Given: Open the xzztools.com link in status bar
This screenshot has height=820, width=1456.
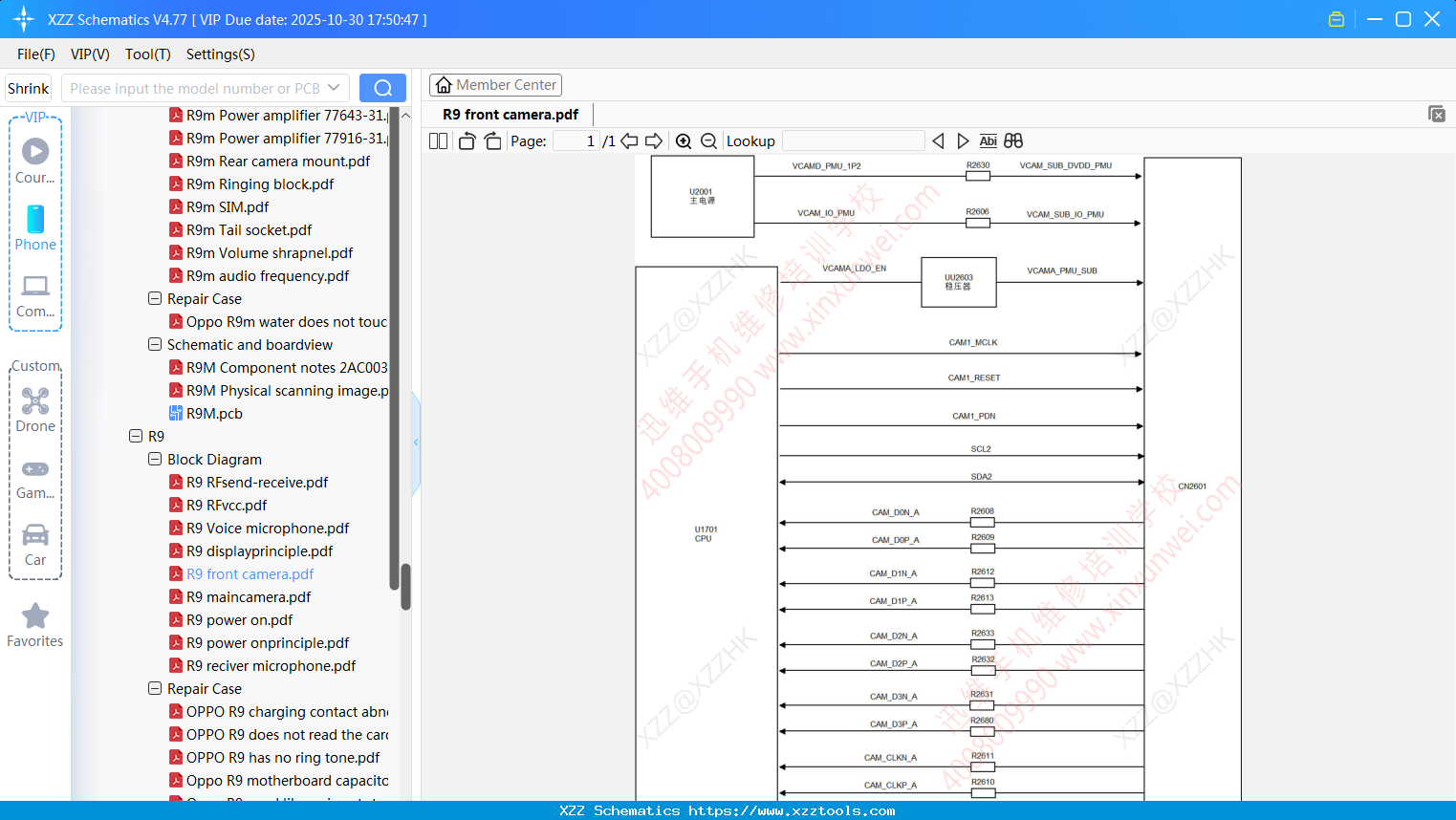Looking at the screenshot, I should point(792,810).
